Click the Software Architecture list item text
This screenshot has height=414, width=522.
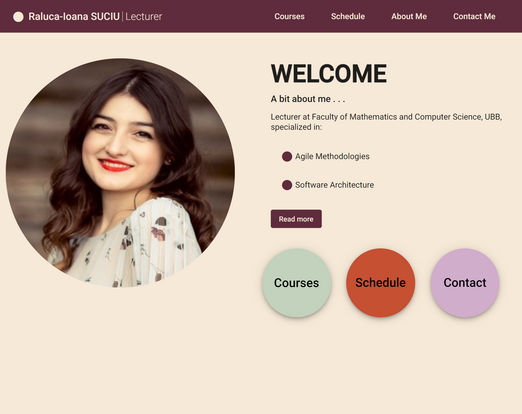click(334, 185)
